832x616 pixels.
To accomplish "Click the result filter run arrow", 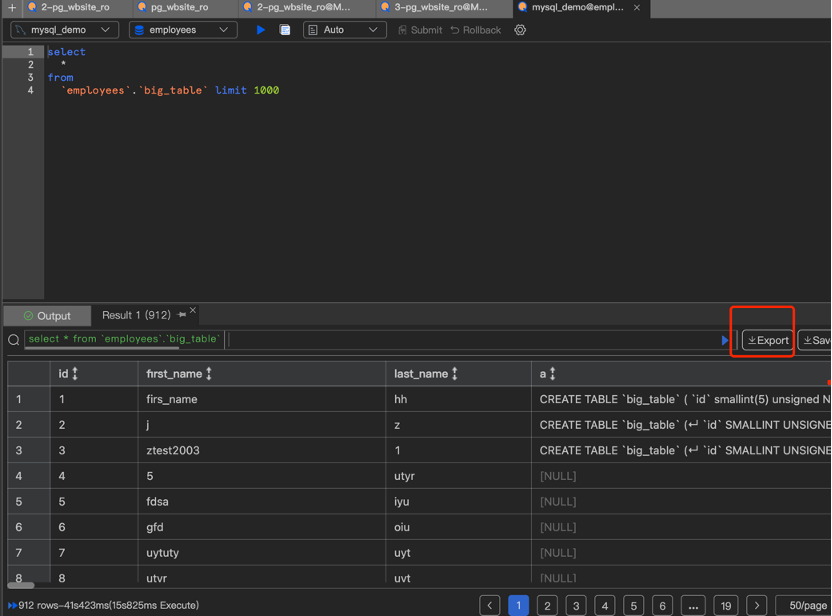I will [x=725, y=340].
